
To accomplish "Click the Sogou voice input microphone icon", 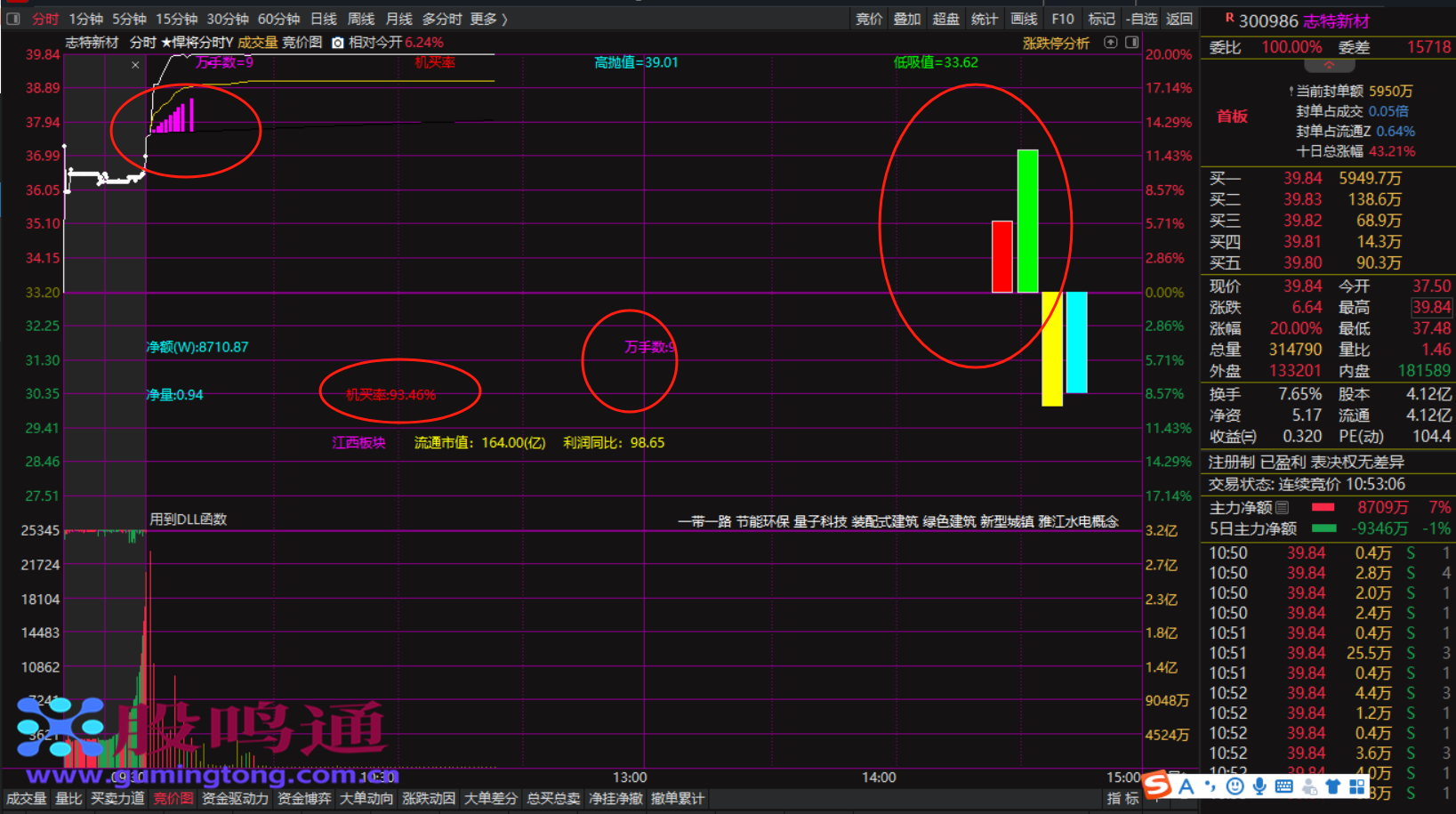I will (x=1259, y=786).
